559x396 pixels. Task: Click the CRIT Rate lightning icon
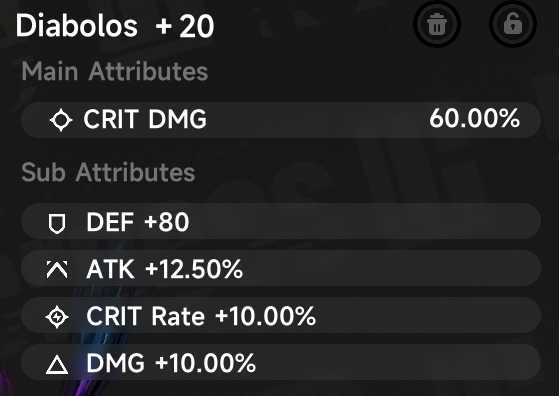[x=57, y=317]
